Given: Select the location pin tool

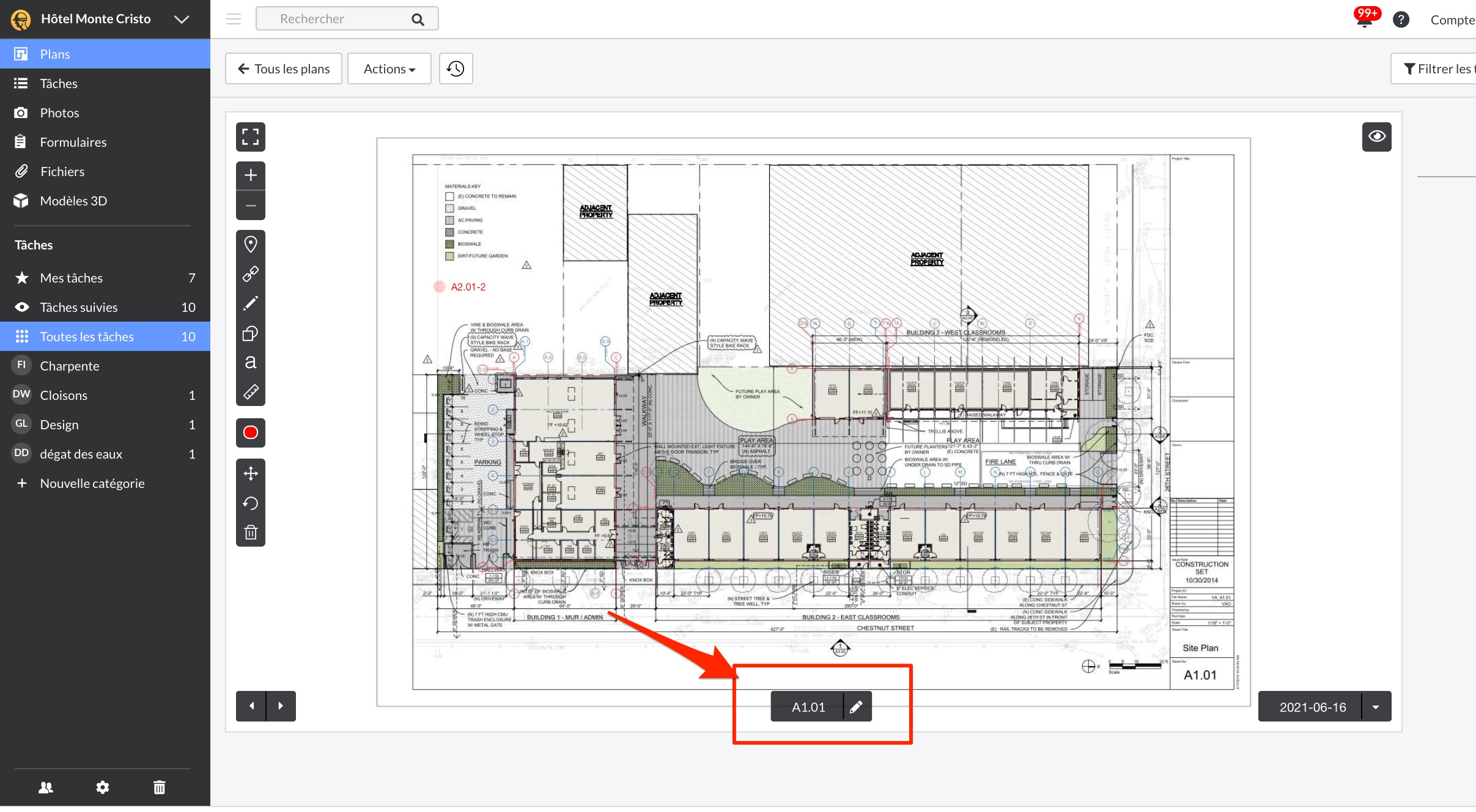Looking at the screenshot, I should point(250,245).
